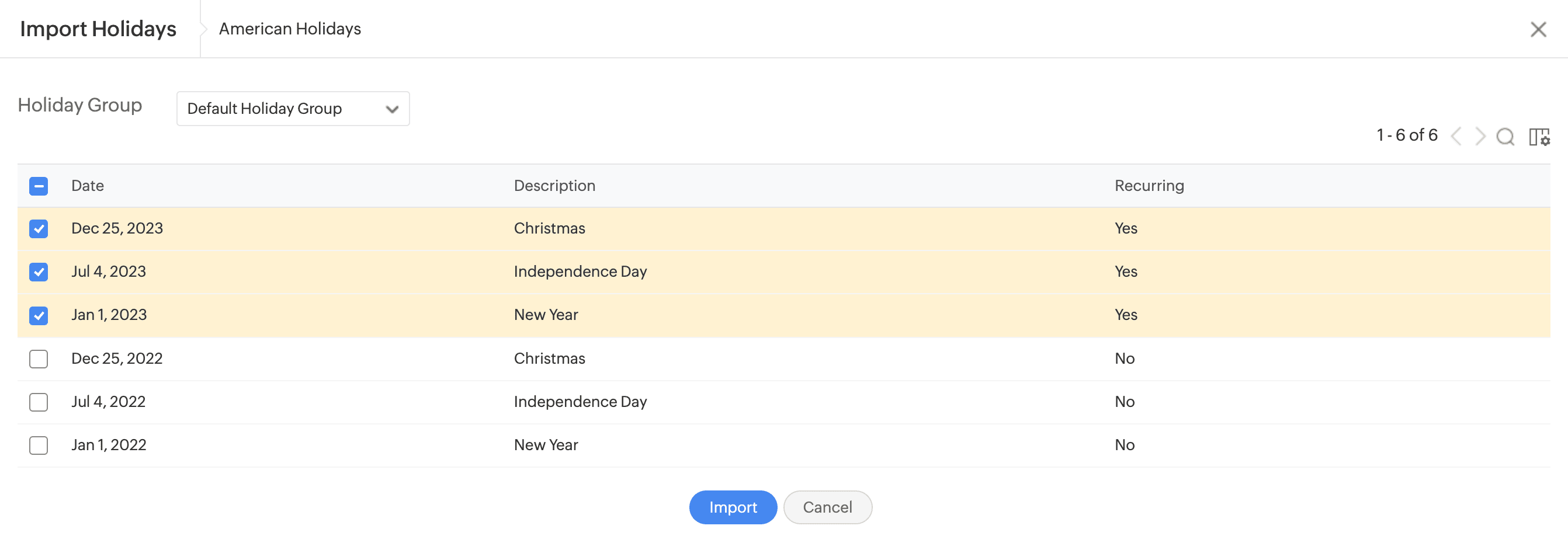Click the Description column header
Screen dimensions: 1568x543
[554, 186]
